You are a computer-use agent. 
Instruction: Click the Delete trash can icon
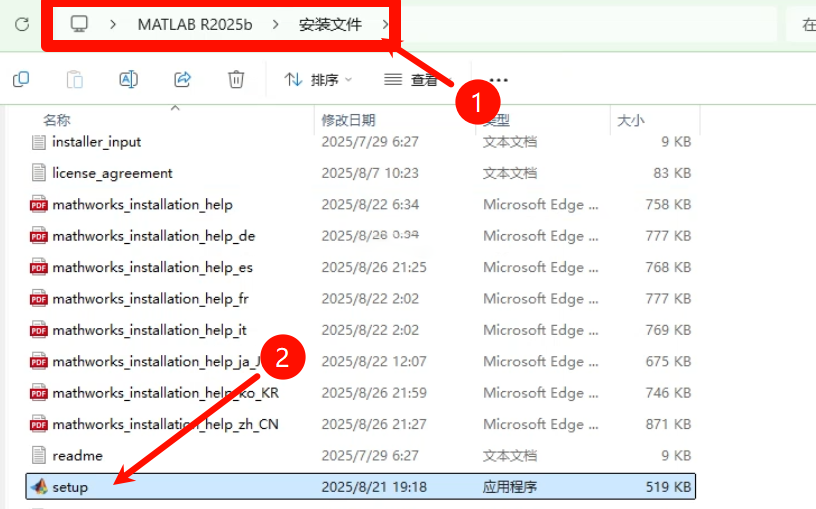tap(236, 80)
